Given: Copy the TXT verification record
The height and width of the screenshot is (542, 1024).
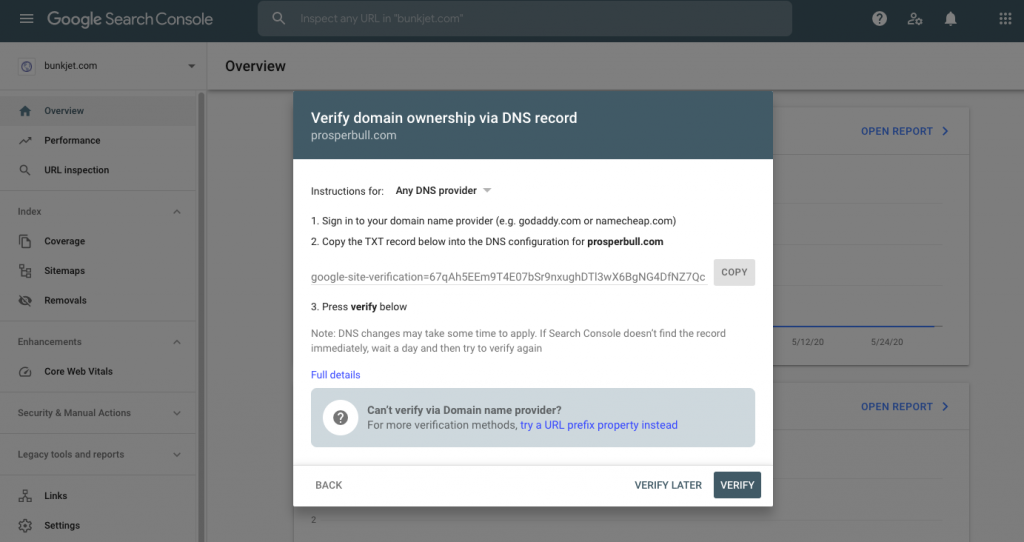Looking at the screenshot, I should point(734,272).
